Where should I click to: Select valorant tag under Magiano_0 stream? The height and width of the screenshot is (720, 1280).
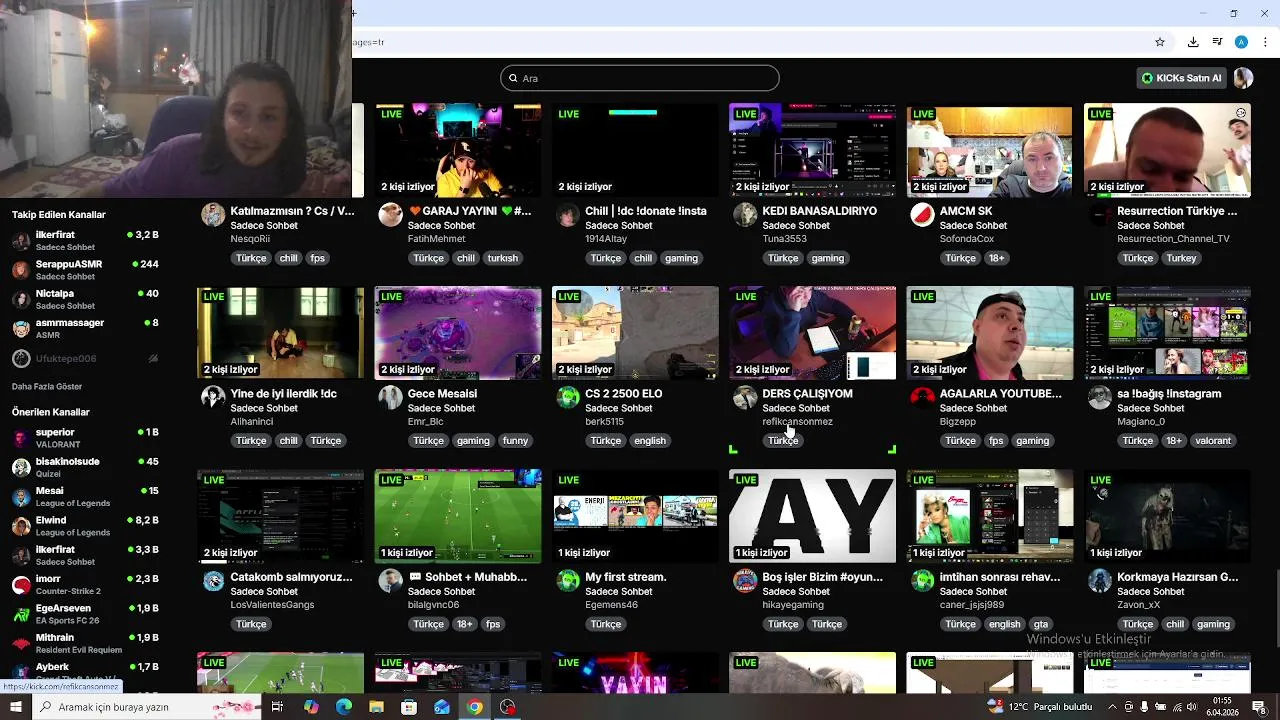coord(1213,441)
